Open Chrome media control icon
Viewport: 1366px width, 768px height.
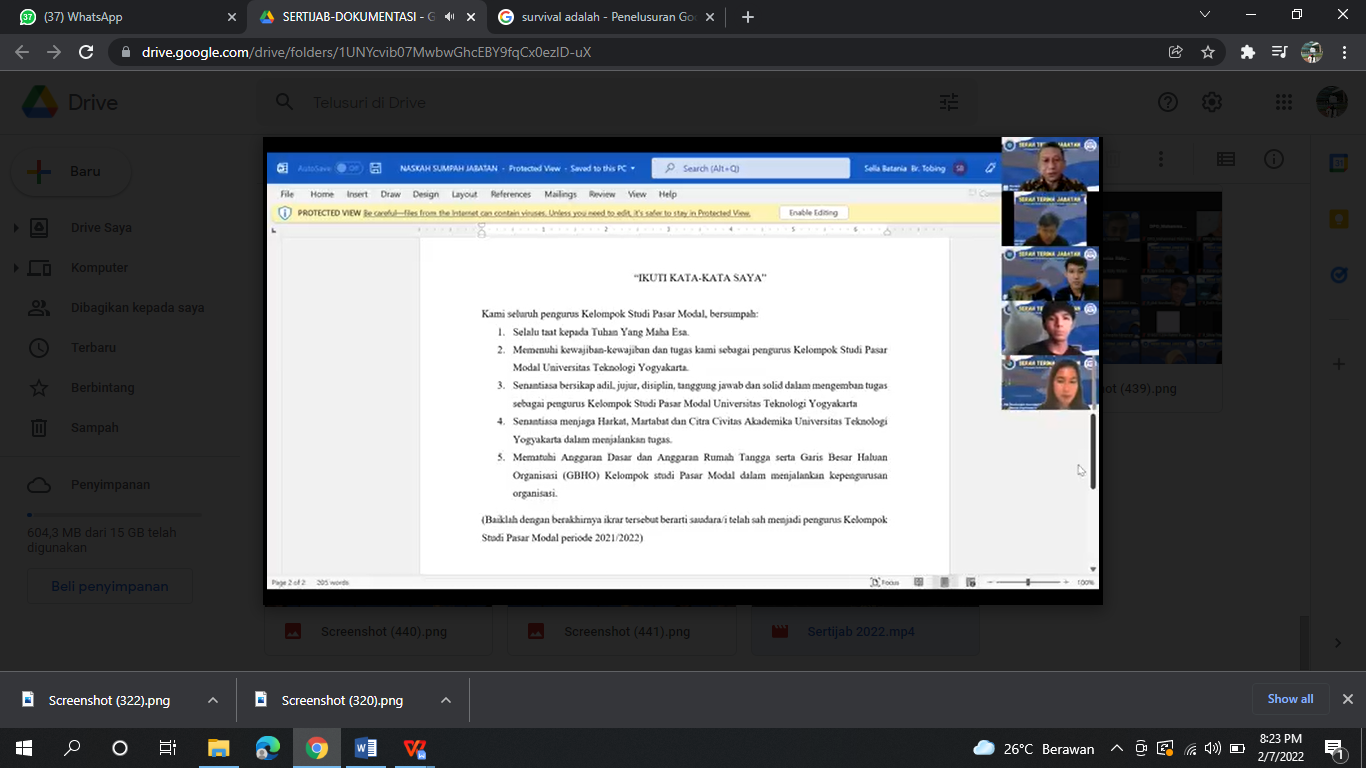click(x=1279, y=52)
